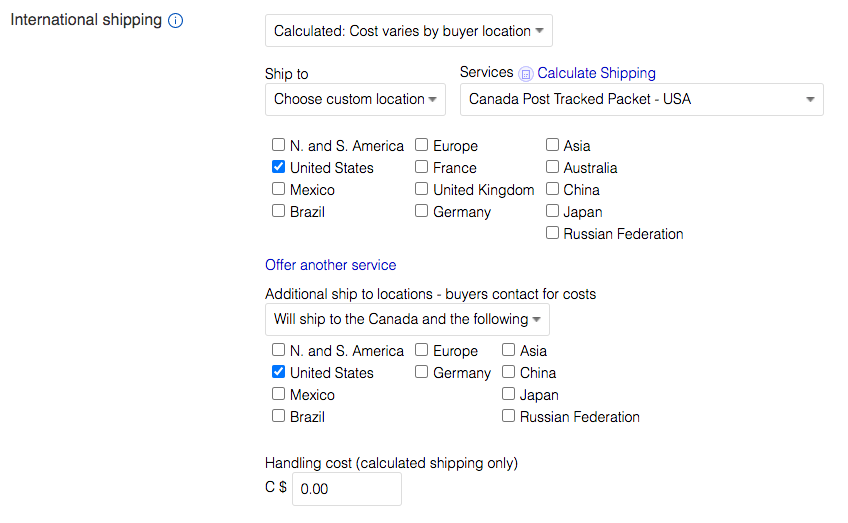
Task: Click the calculator icon beside Calculate Shipping
Action: 525,74
